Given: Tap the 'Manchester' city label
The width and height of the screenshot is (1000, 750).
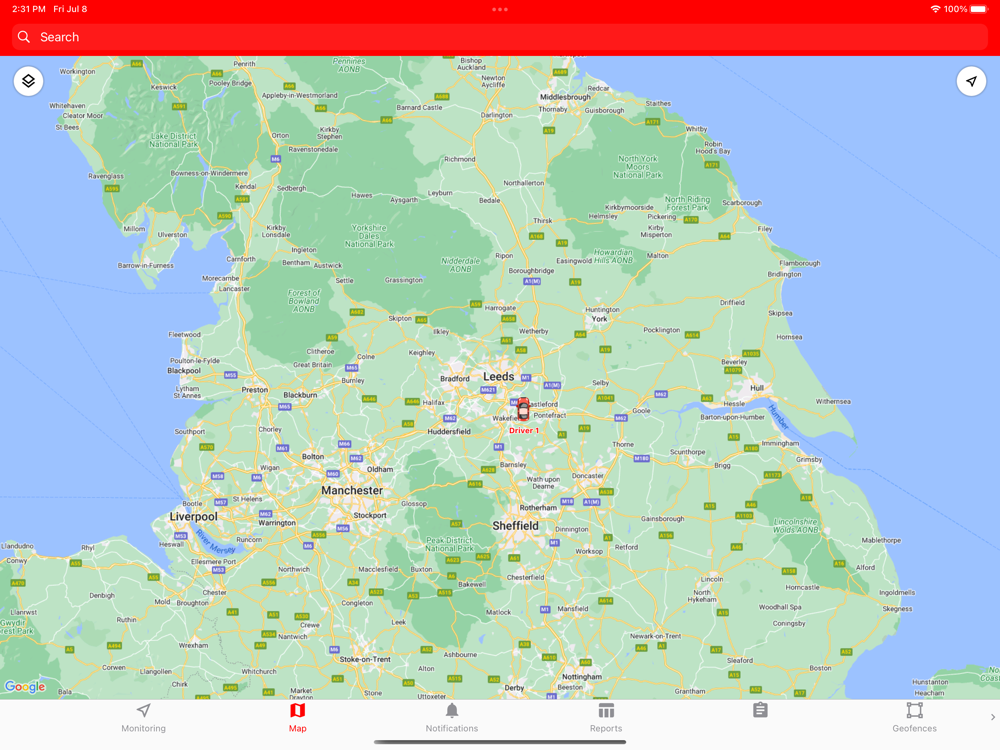Looking at the screenshot, I should tap(352, 490).
